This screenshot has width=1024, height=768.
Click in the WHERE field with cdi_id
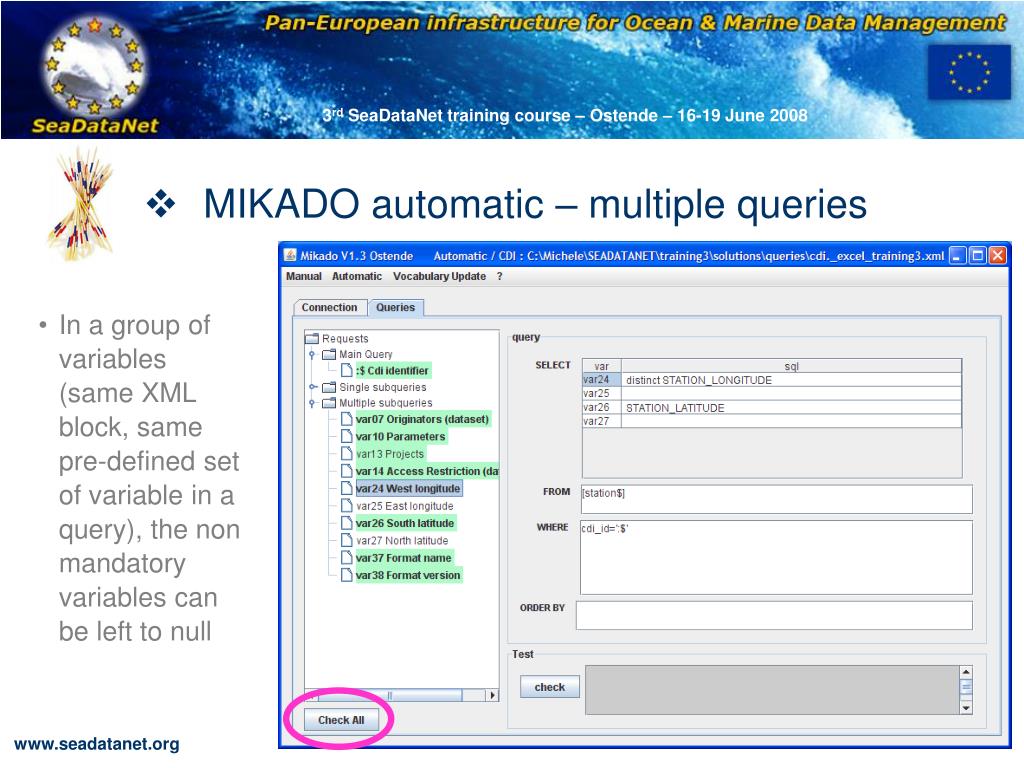click(776, 557)
